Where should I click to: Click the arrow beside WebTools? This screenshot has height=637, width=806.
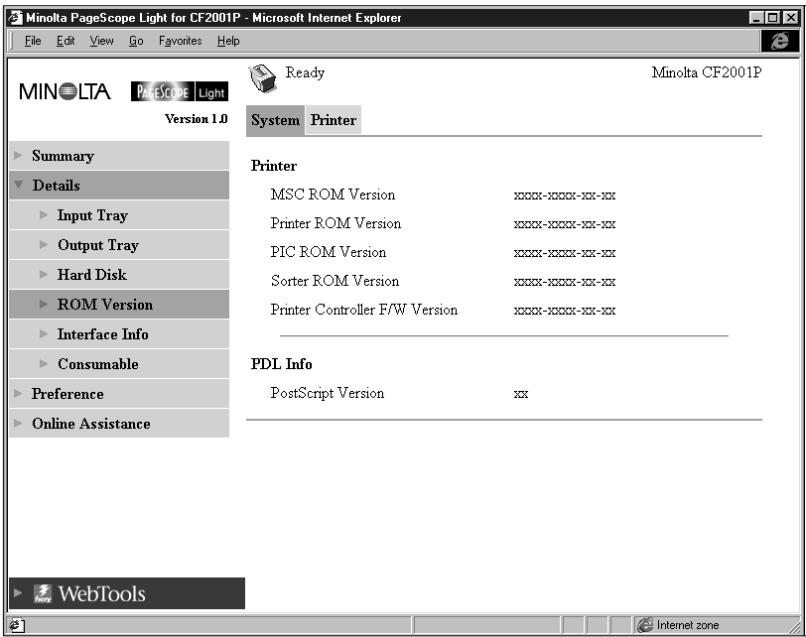(x=18, y=593)
